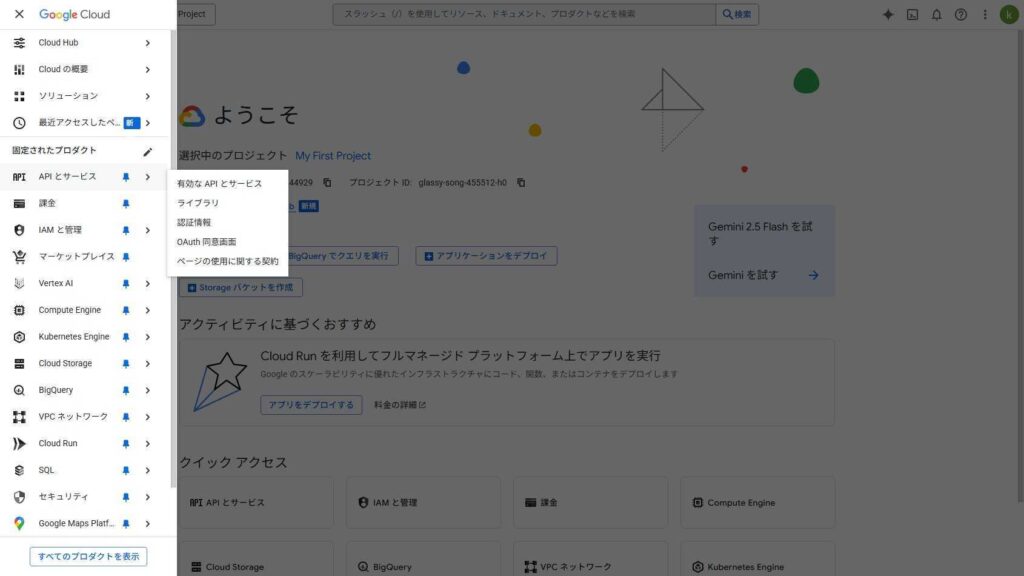Copy the project ID glassy-song-455512-h0

pos(521,183)
